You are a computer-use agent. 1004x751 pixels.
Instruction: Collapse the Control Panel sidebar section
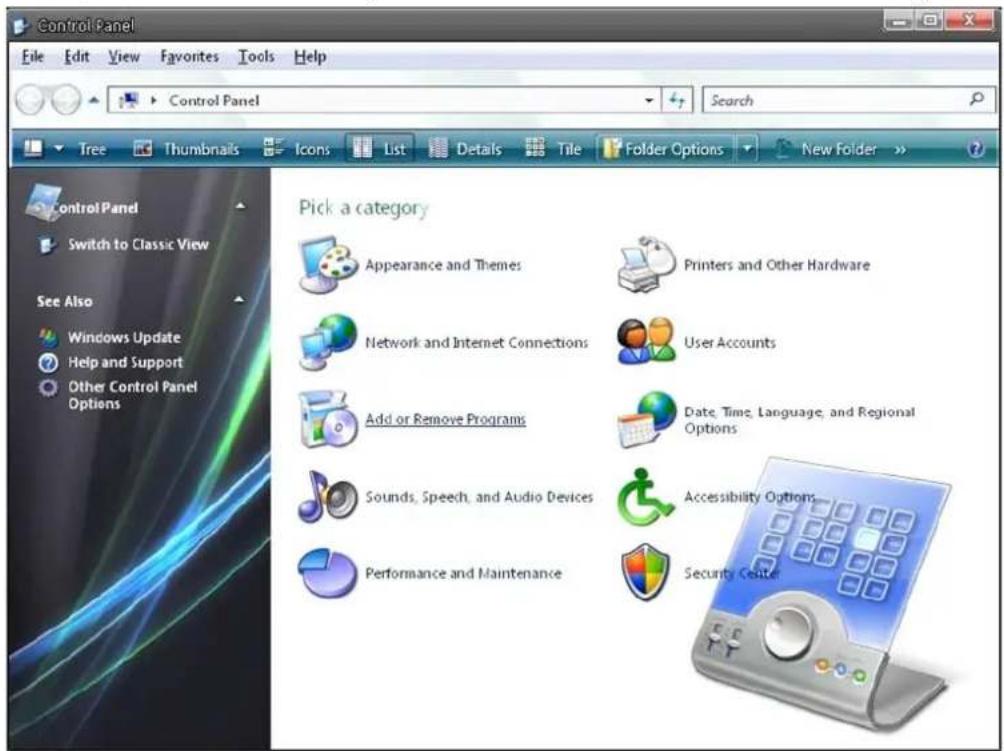(x=240, y=206)
